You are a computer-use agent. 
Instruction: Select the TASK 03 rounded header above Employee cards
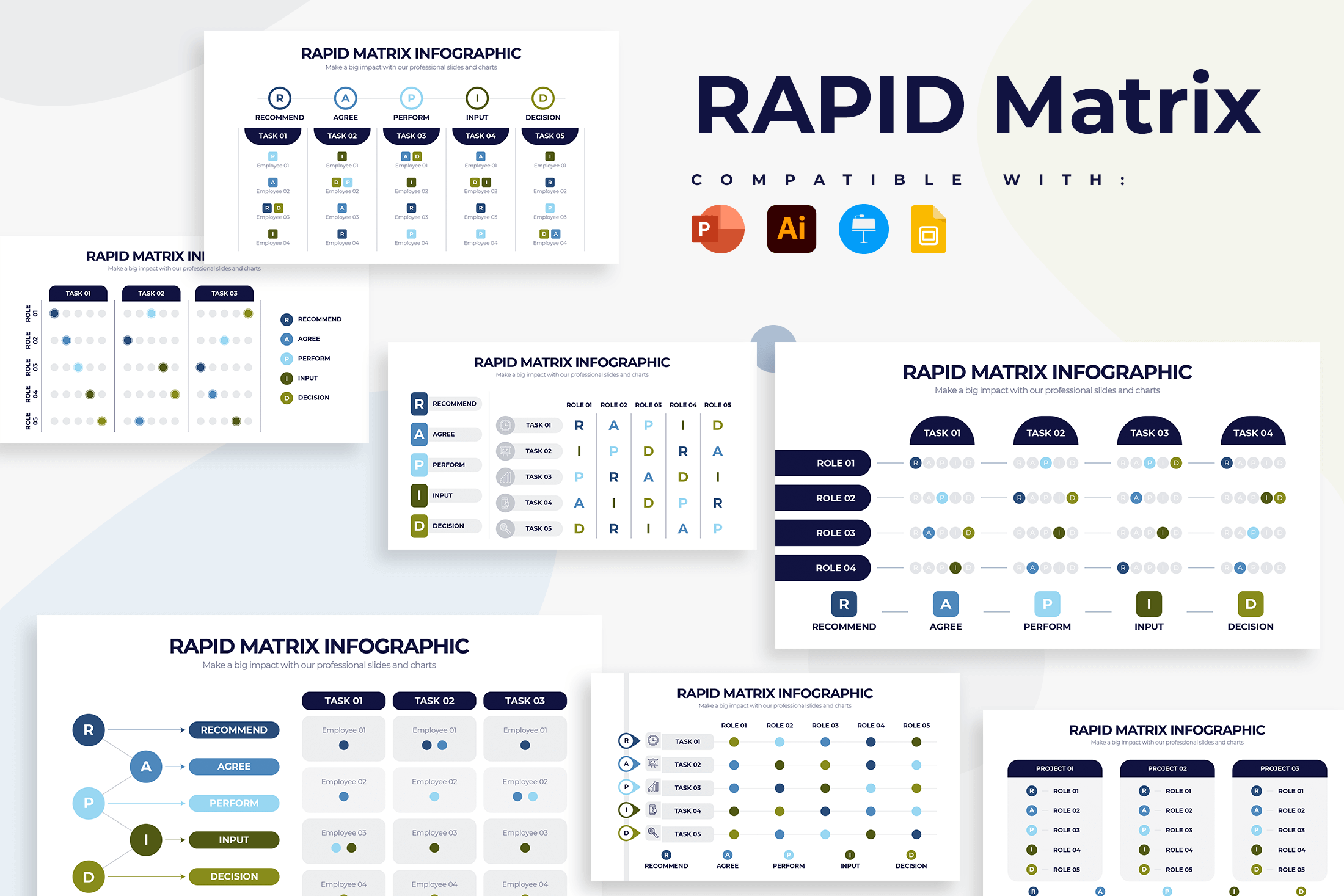click(525, 701)
